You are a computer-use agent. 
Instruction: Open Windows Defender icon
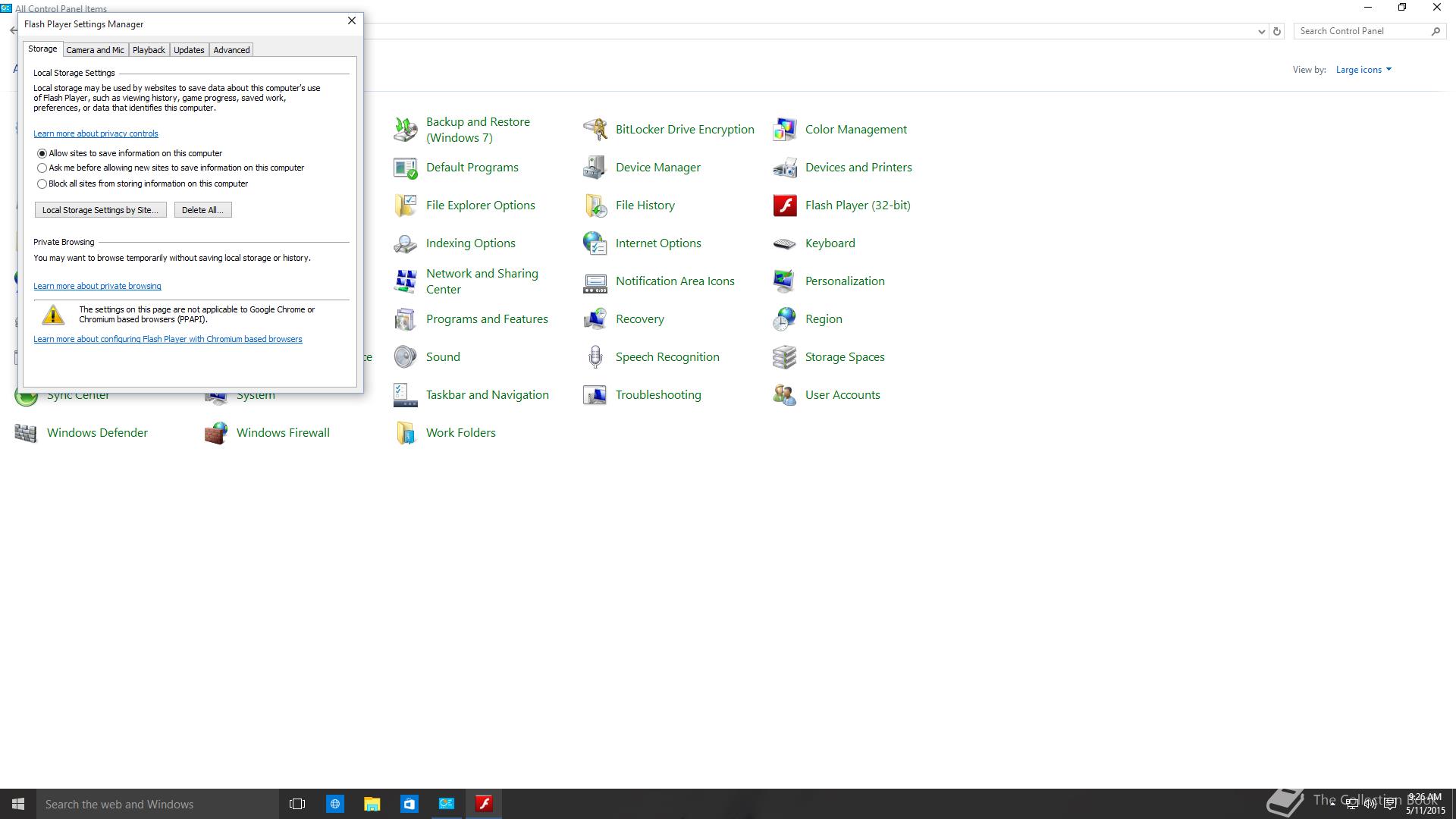[x=26, y=433]
